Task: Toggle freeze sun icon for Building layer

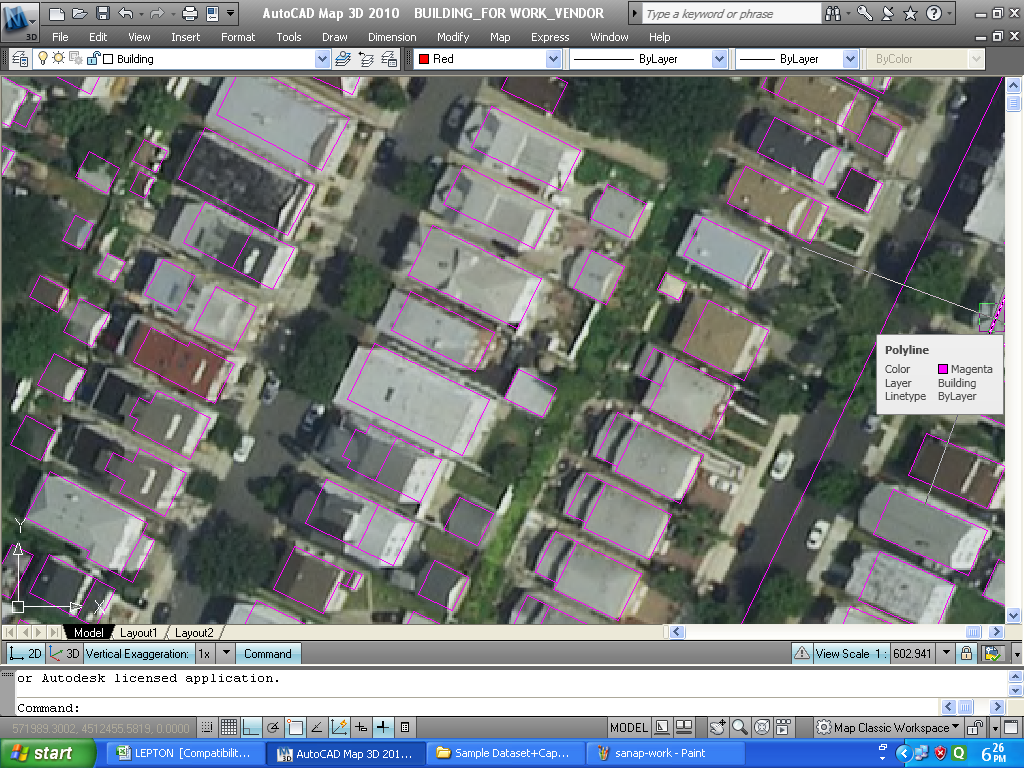Action: [59, 58]
